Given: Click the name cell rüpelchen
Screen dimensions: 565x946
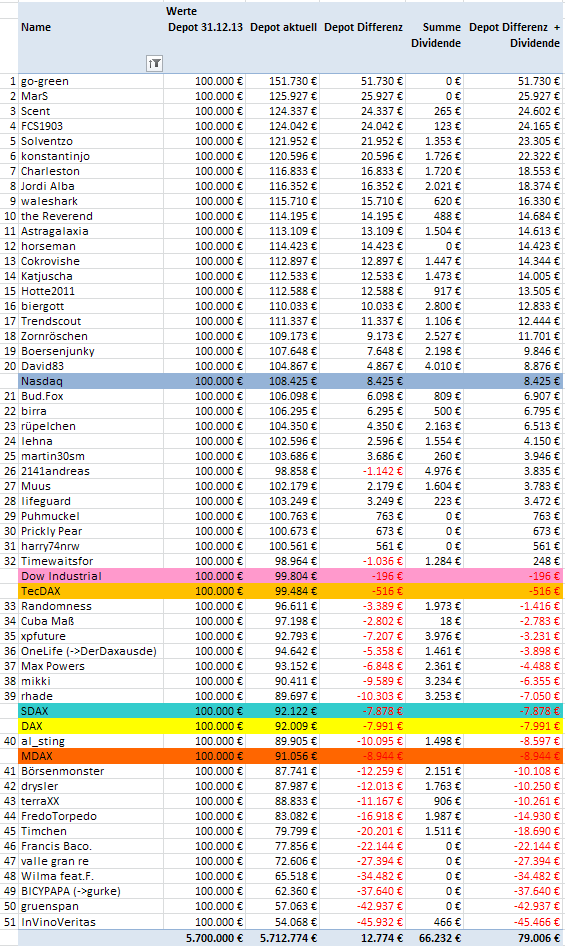Looking at the screenshot, I should (48, 426).
